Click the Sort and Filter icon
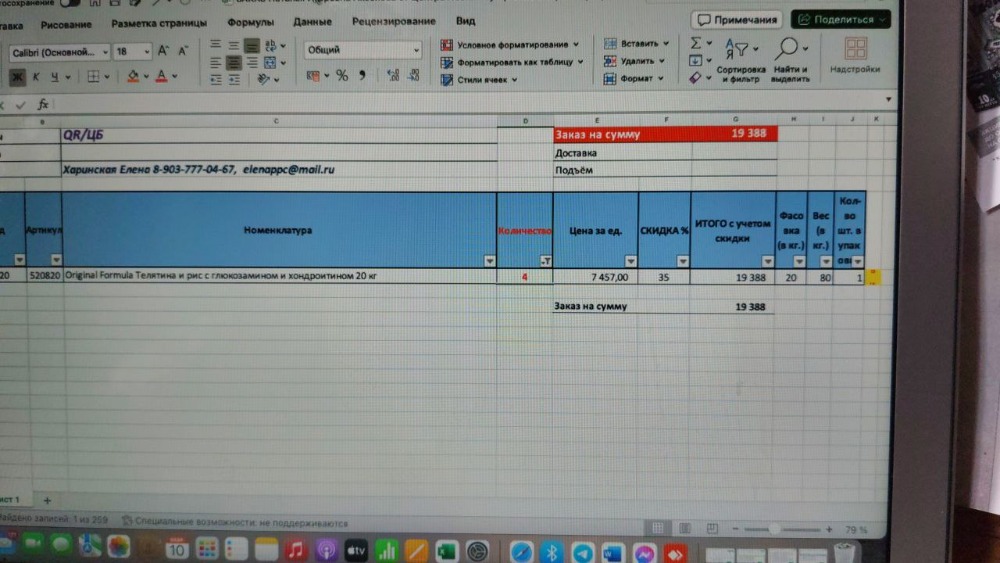The width and height of the screenshot is (1000, 563). pos(740,50)
